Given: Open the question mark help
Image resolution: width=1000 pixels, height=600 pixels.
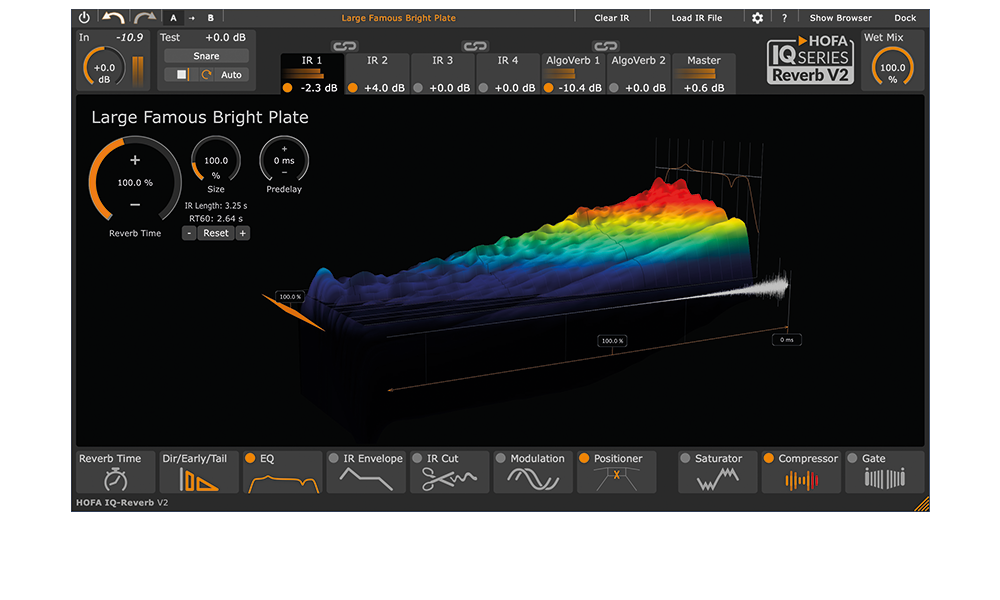Looking at the screenshot, I should [x=784, y=18].
